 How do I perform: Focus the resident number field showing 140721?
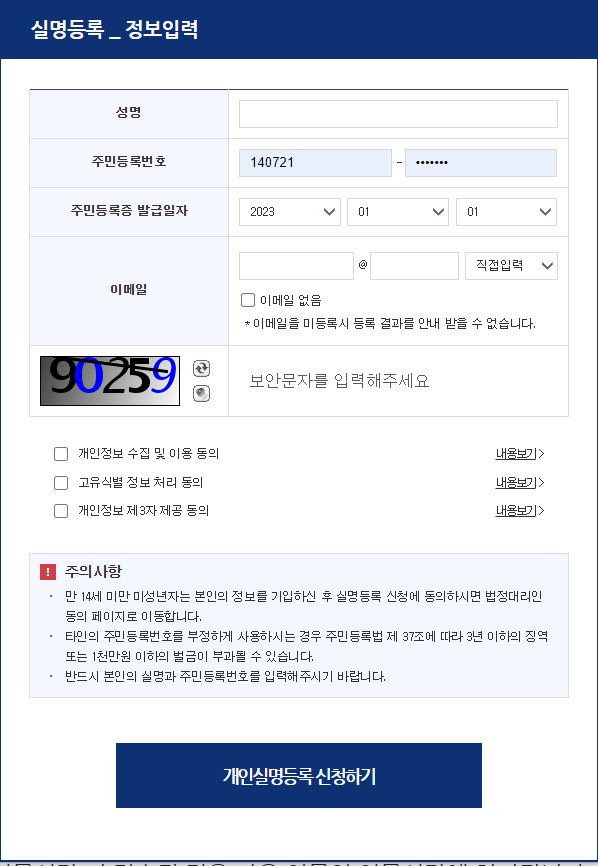[315, 163]
